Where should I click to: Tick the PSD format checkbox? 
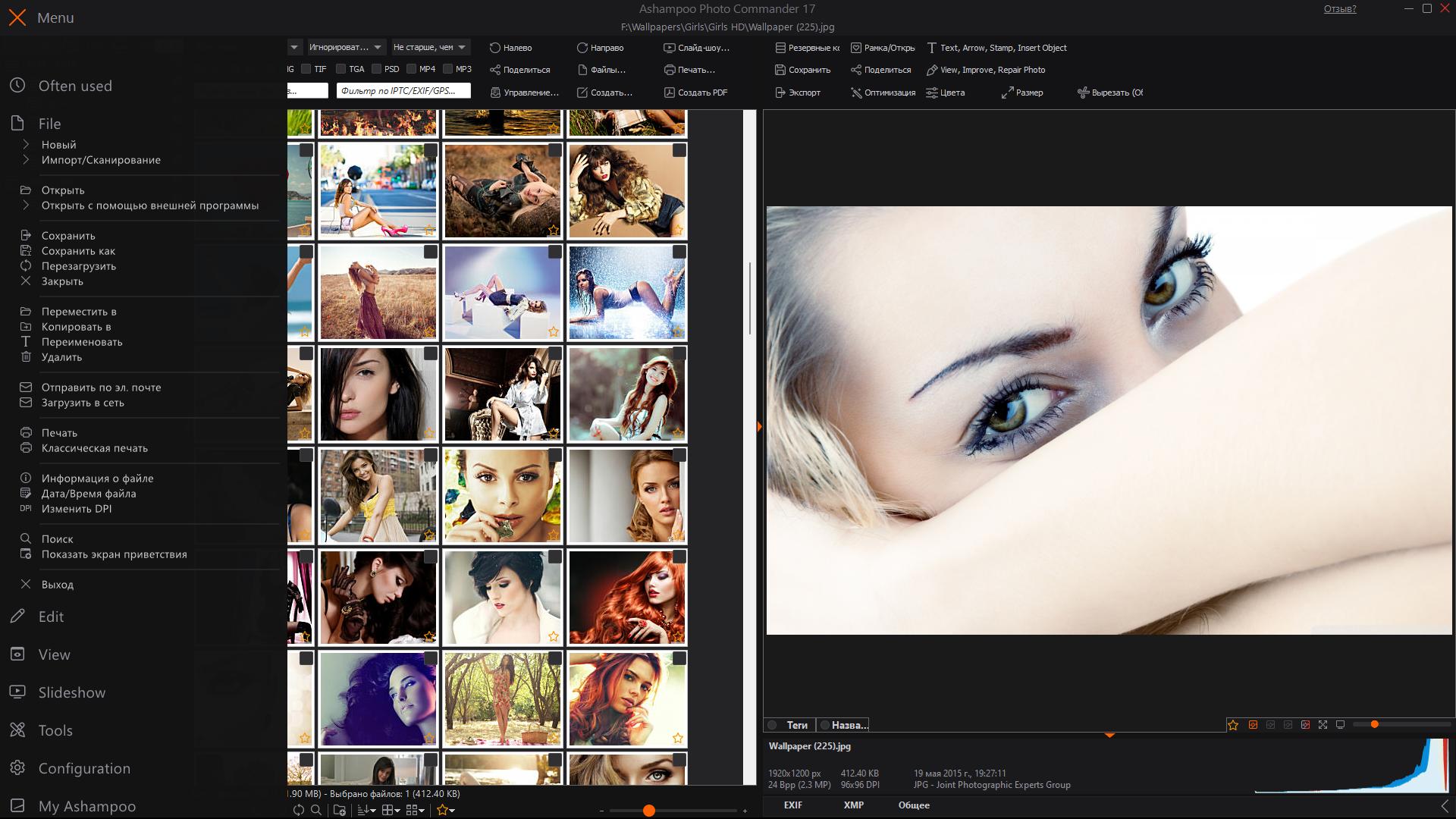tap(376, 69)
